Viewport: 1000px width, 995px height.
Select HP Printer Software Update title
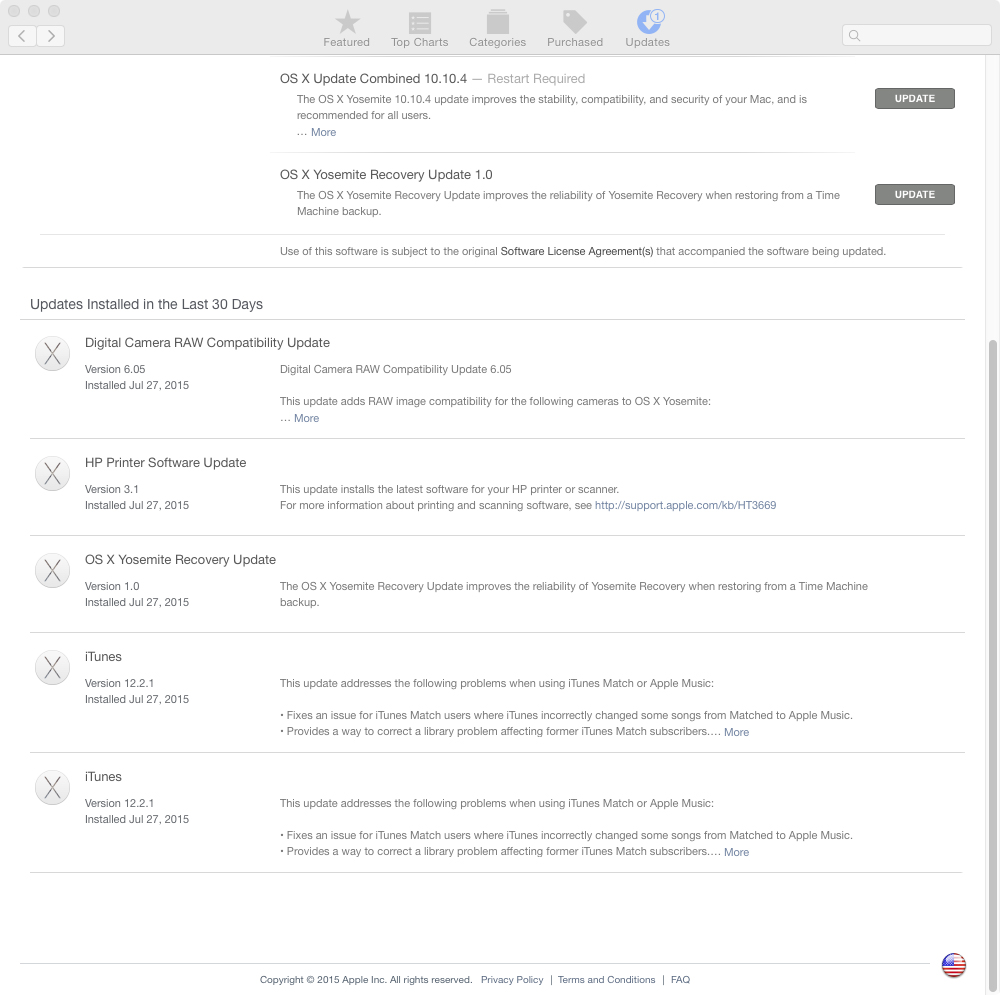(x=165, y=462)
